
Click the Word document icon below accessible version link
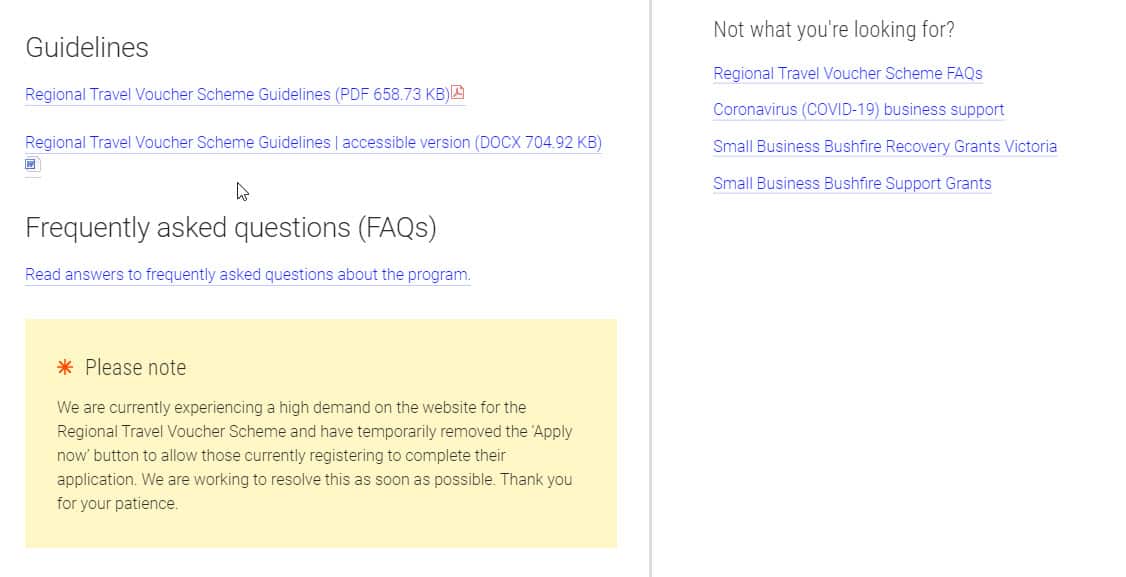pyautogui.click(x=32, y=164)
